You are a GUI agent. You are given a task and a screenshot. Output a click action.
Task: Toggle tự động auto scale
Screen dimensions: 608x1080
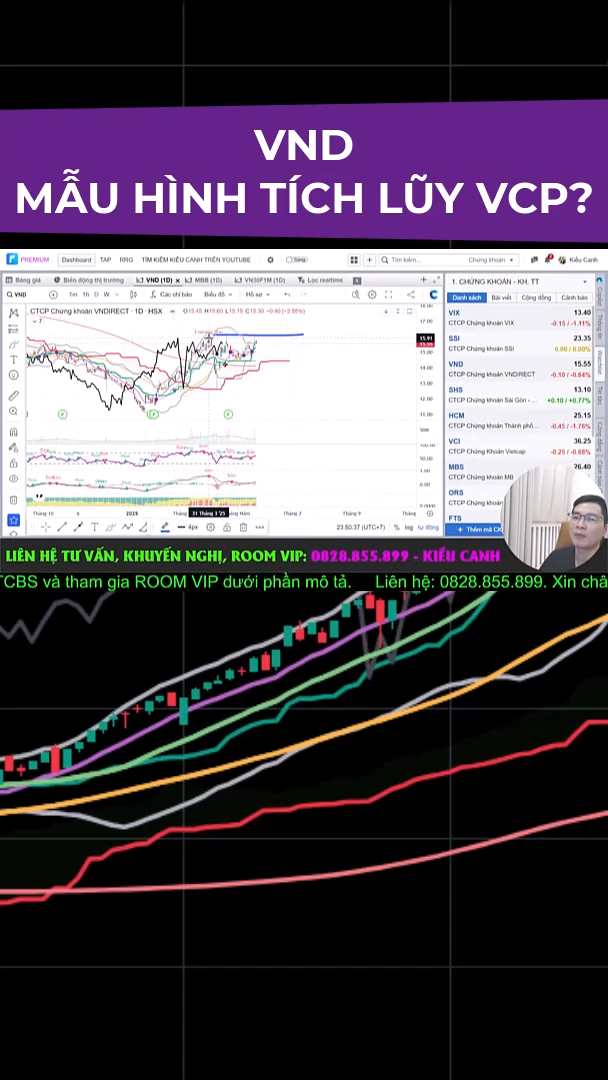428,528
